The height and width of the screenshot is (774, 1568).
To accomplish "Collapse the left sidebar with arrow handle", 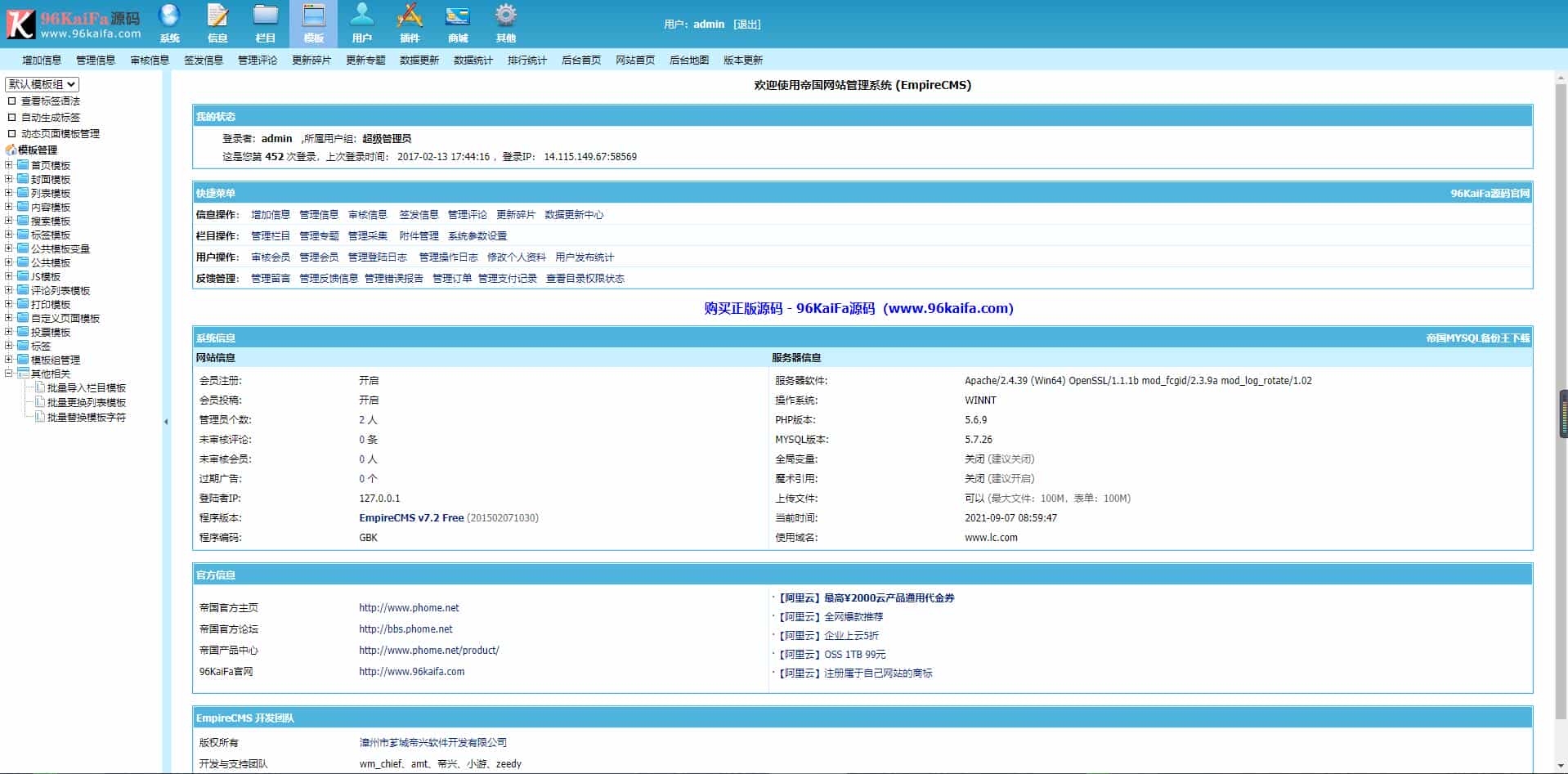I will click(166, 422).
